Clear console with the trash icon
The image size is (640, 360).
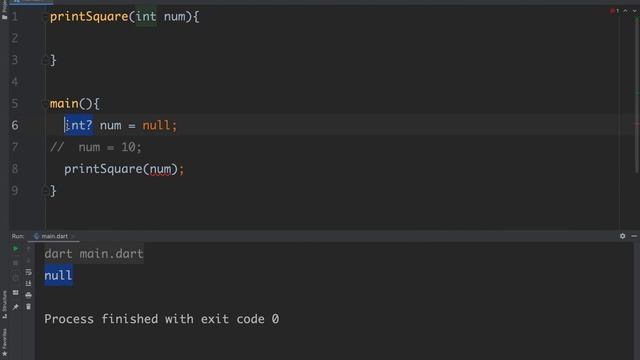tap(28, 306)
